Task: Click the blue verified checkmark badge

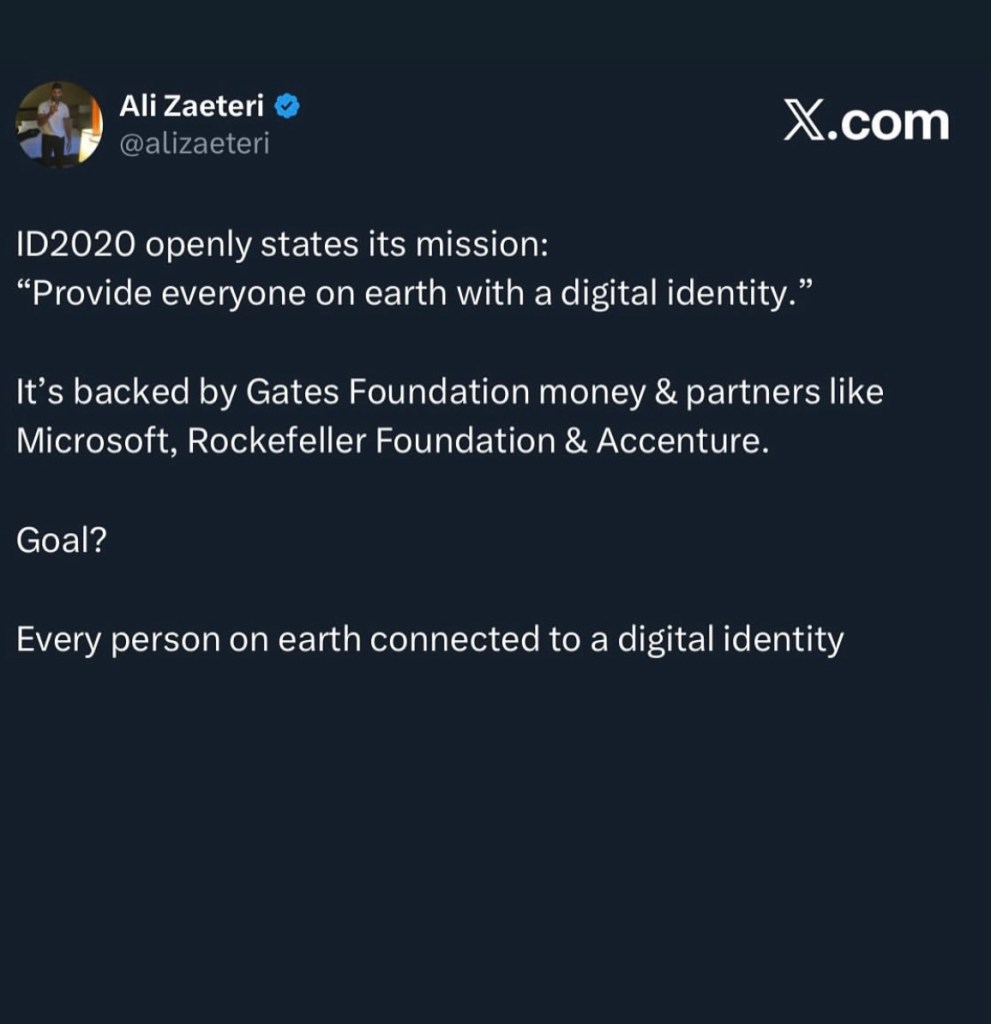Action: pos(289,105)
